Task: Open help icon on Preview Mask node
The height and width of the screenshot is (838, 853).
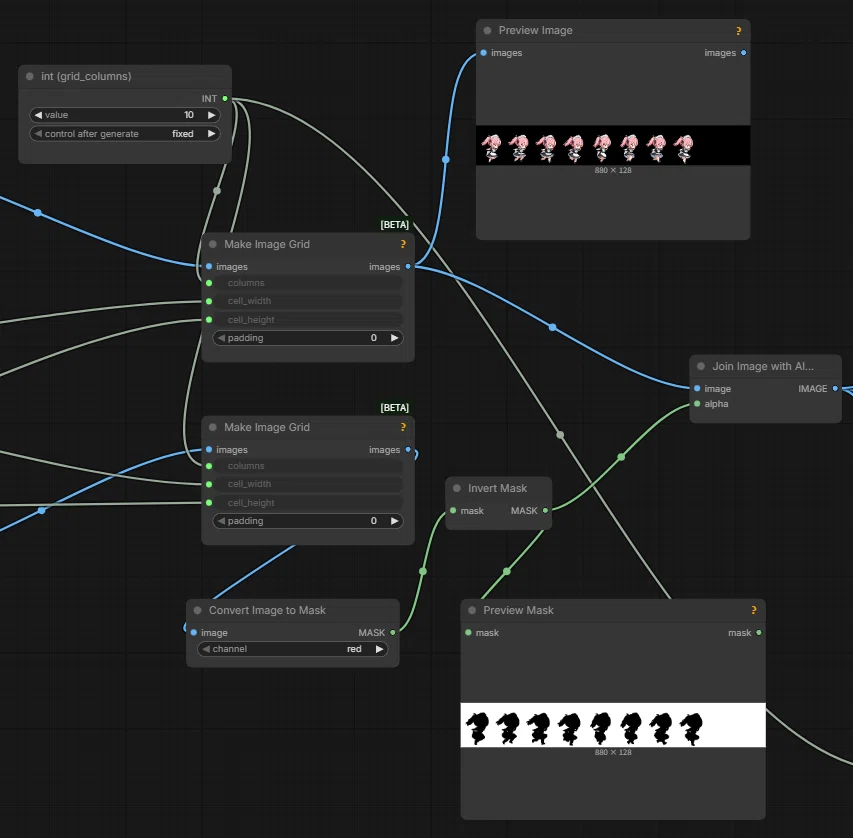Action: pyautogui.click(x=753, y=611)
